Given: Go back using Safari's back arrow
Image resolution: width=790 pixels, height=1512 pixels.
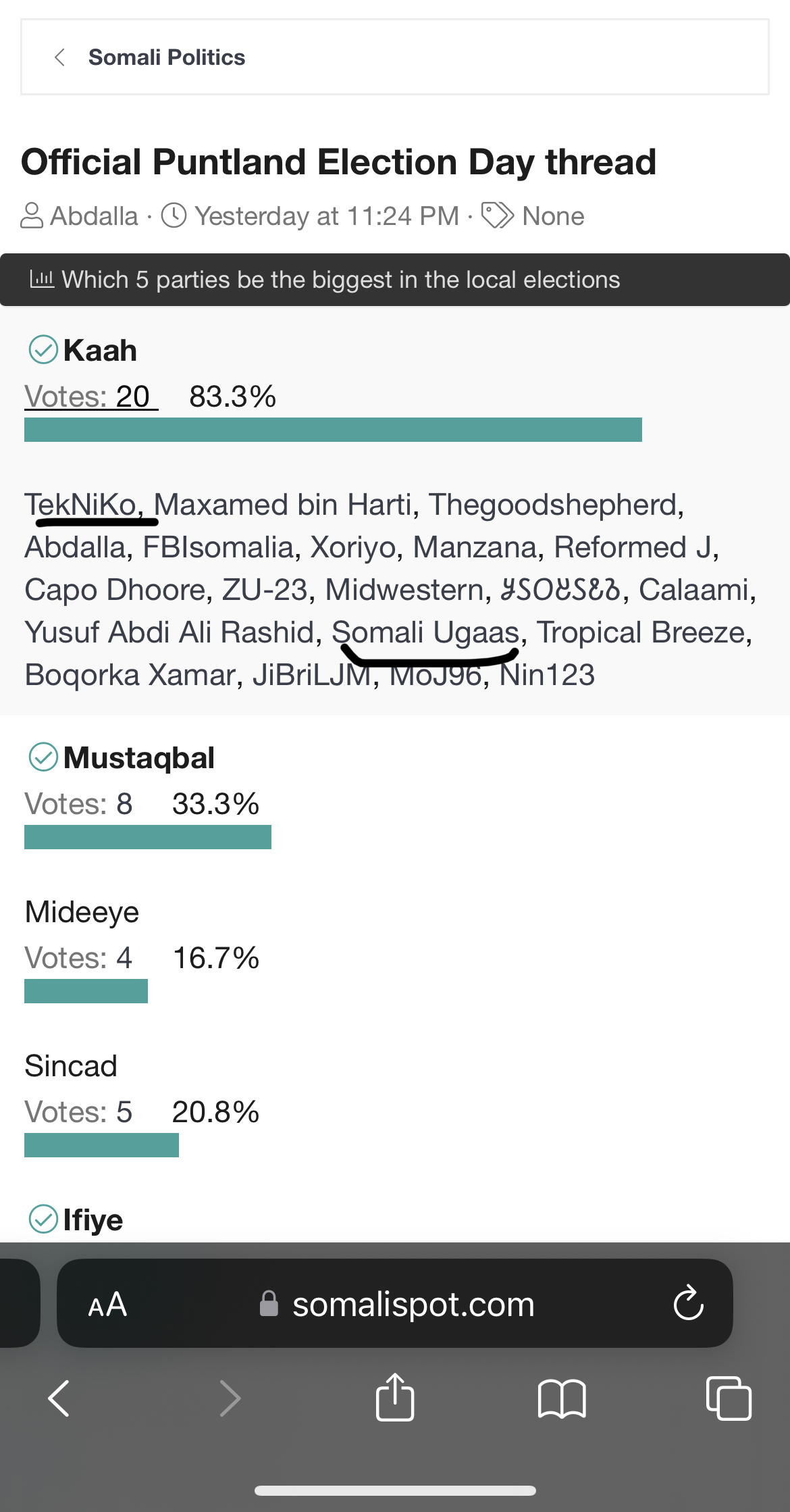Looking at the screenshot, I should (59, 1398).
